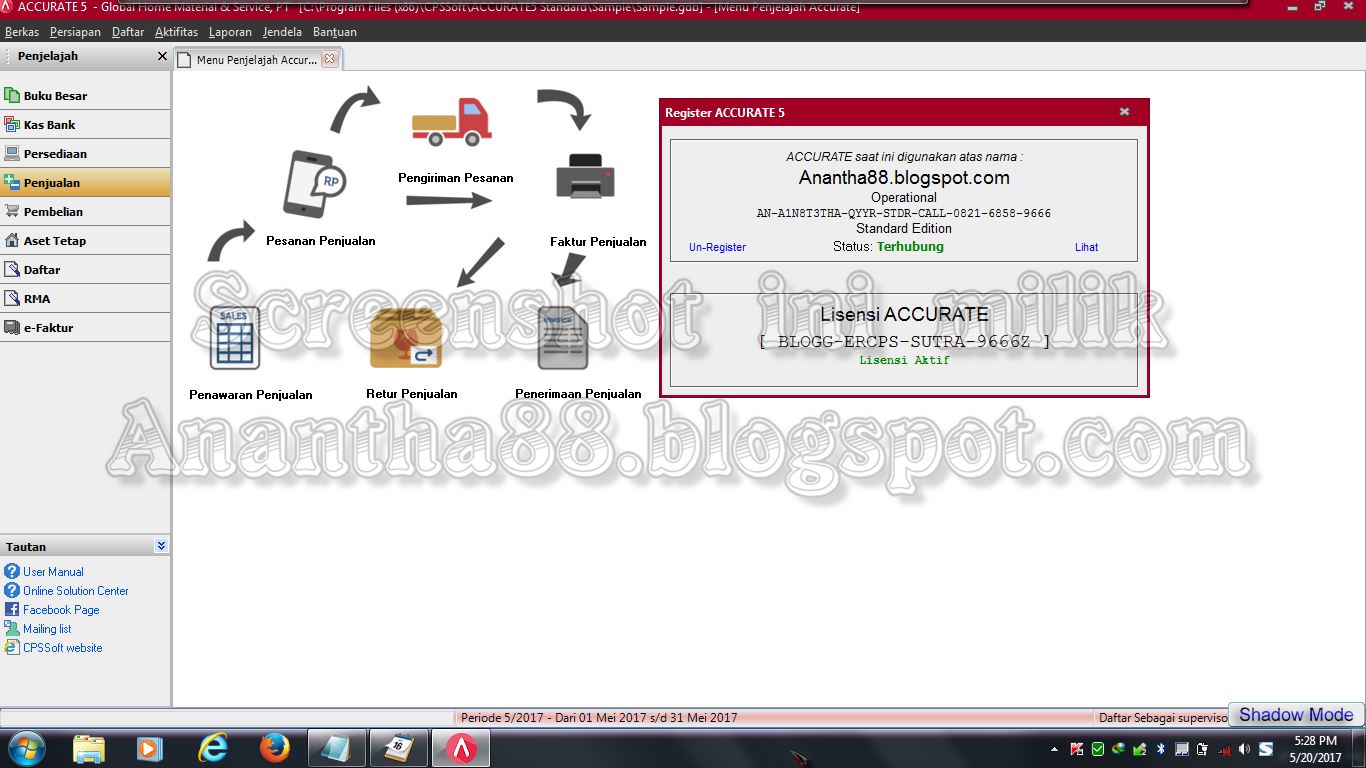Select the Persediaan module label
The image size is (1366, 768).
(x=55, y=154)
